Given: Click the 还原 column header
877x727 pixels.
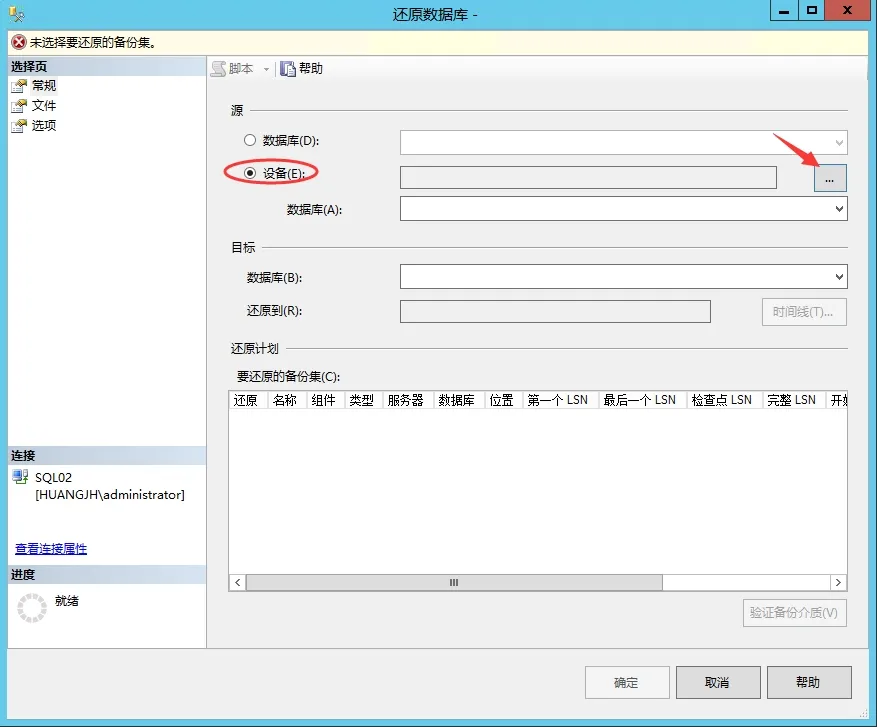Looking at the screenshot, I should point(248,400).
